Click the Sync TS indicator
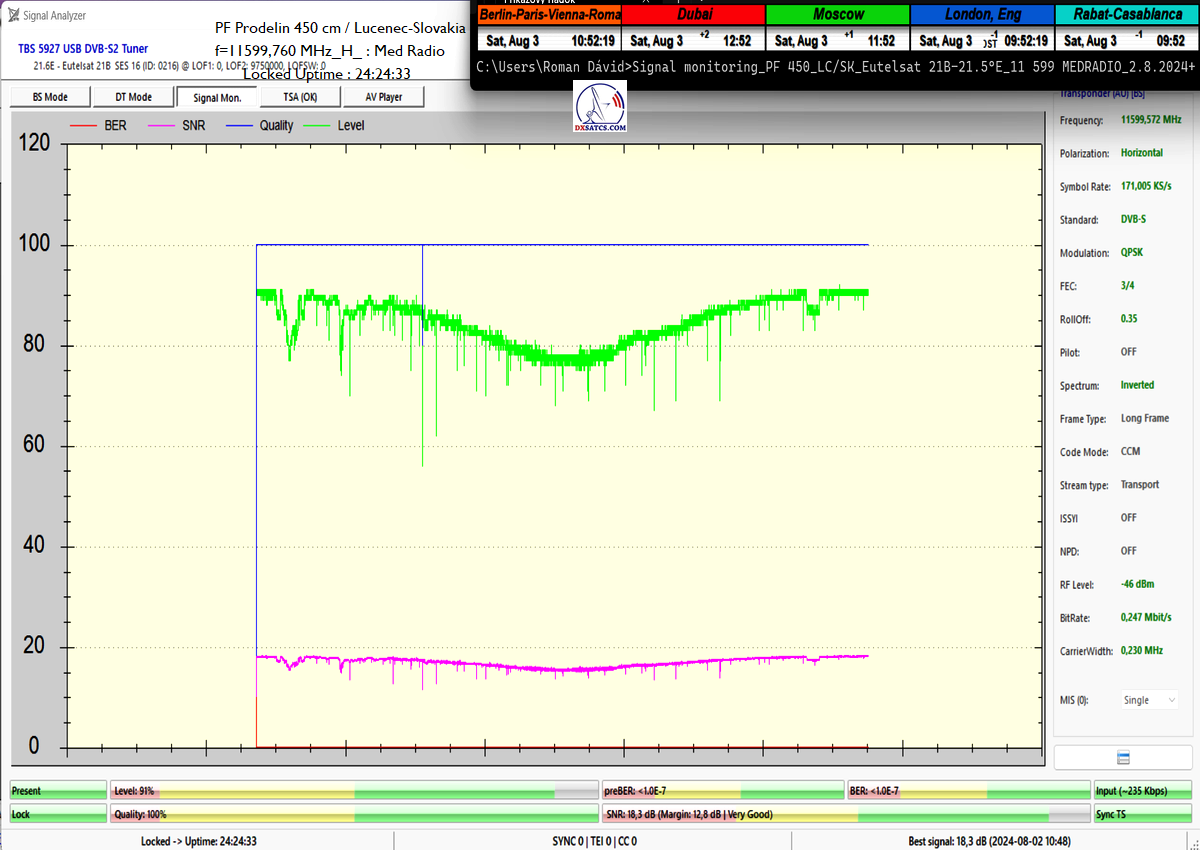This screenshot has width=1200, height=850. click(x=1142, y=814)
